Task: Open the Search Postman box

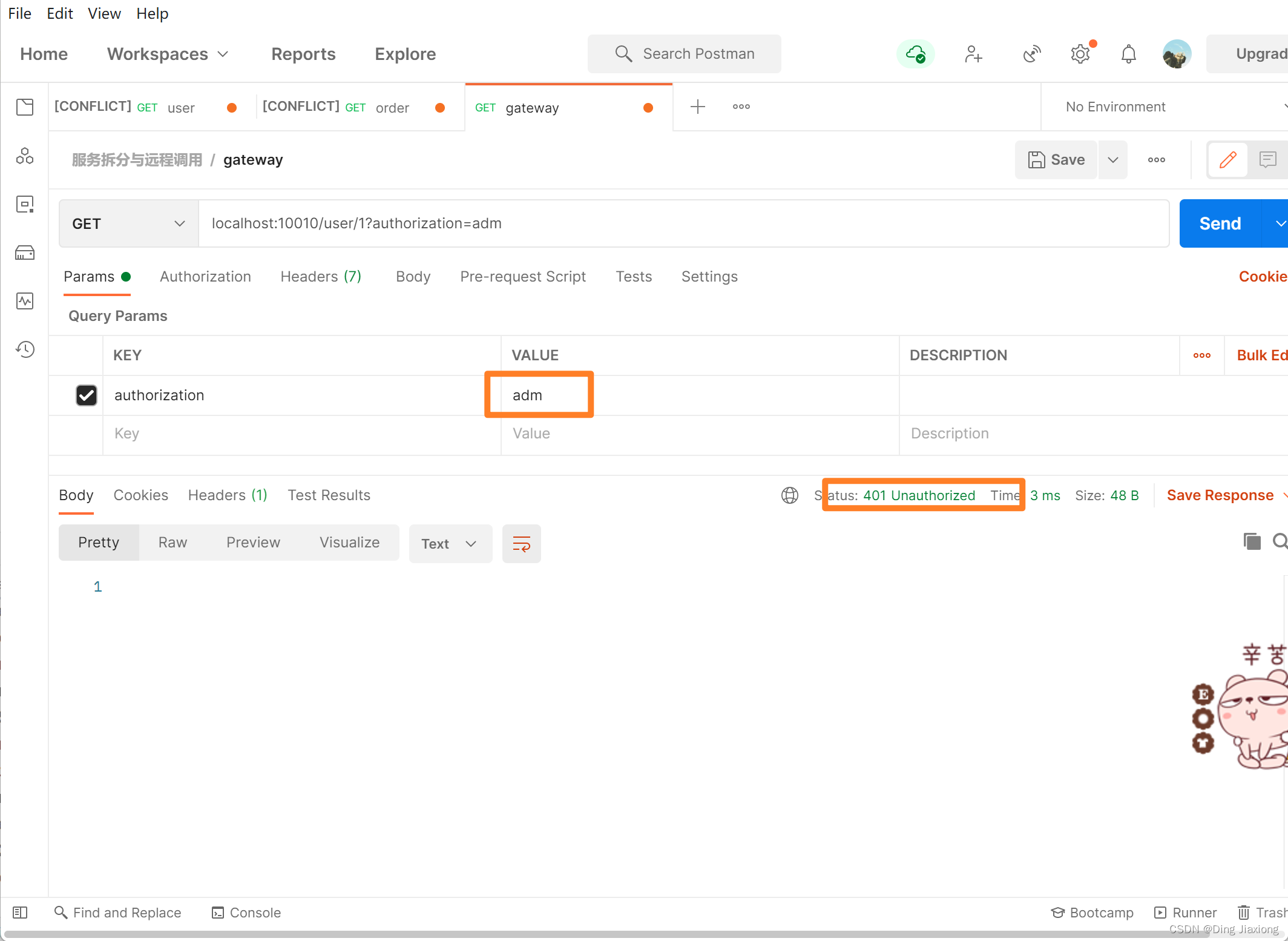Action: click(685, 54)
